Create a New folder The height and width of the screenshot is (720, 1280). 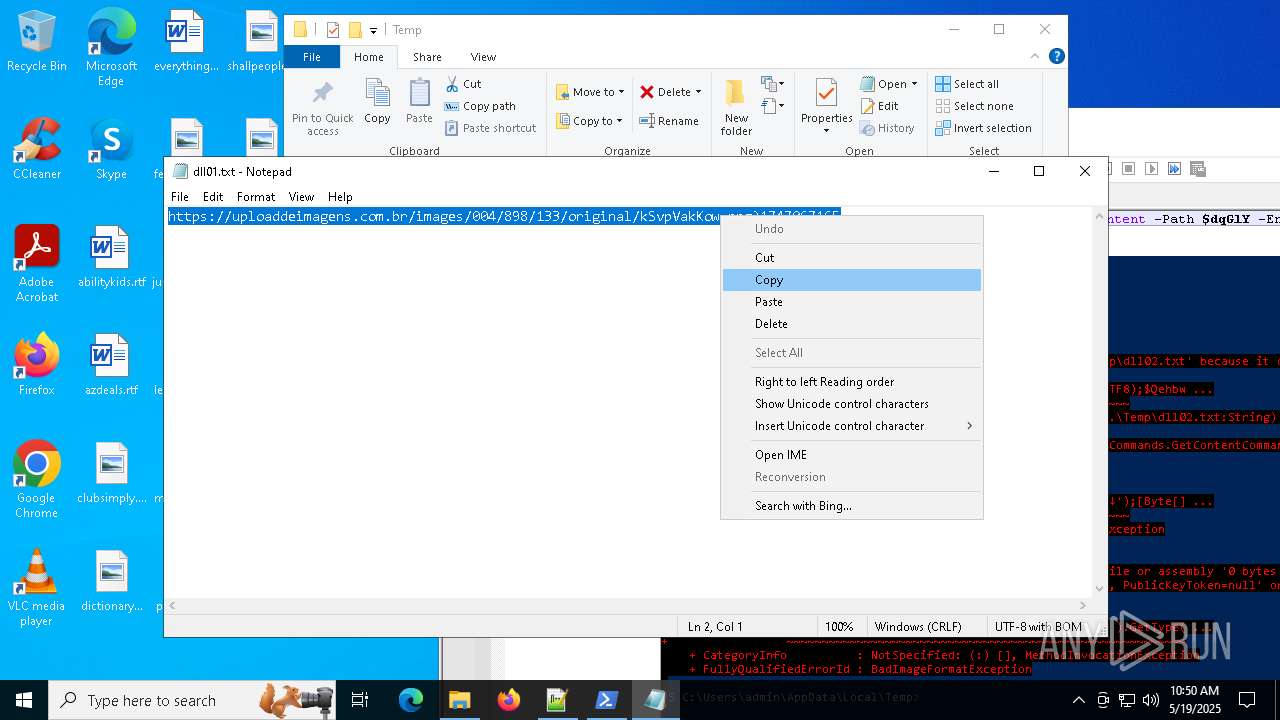[736, 107]
